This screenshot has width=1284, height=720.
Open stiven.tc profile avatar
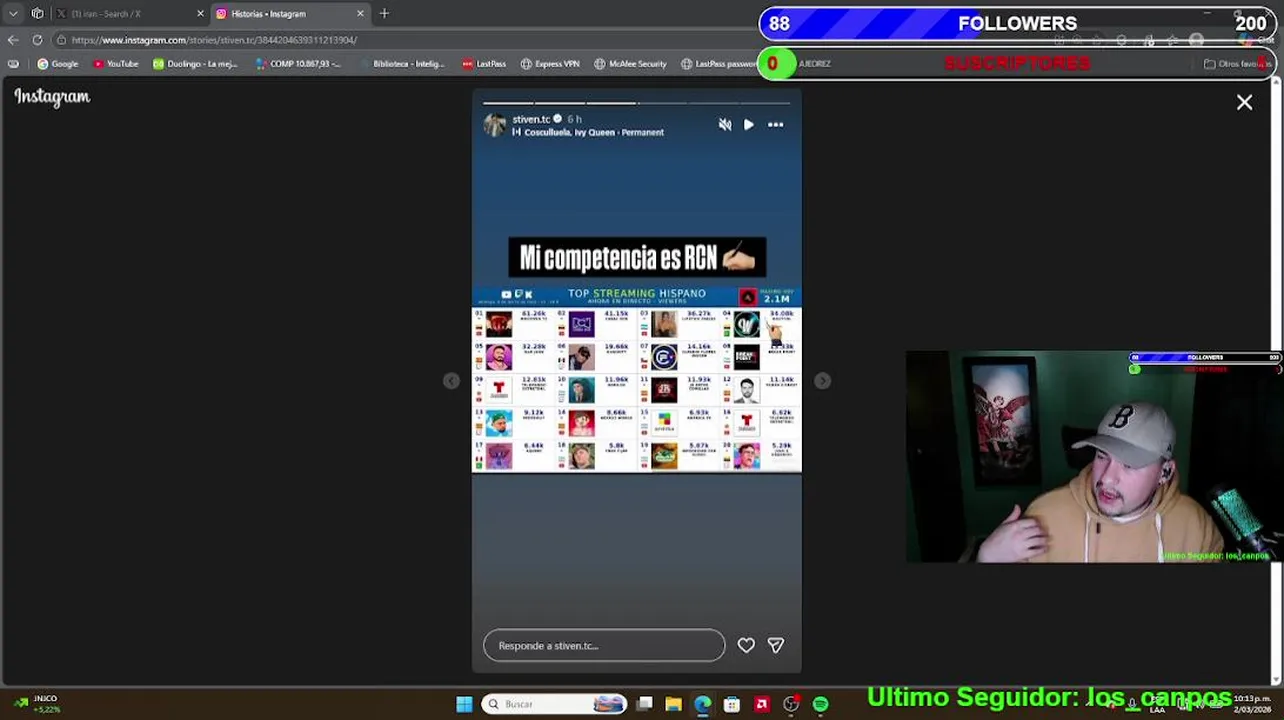(x=495, y=125)
